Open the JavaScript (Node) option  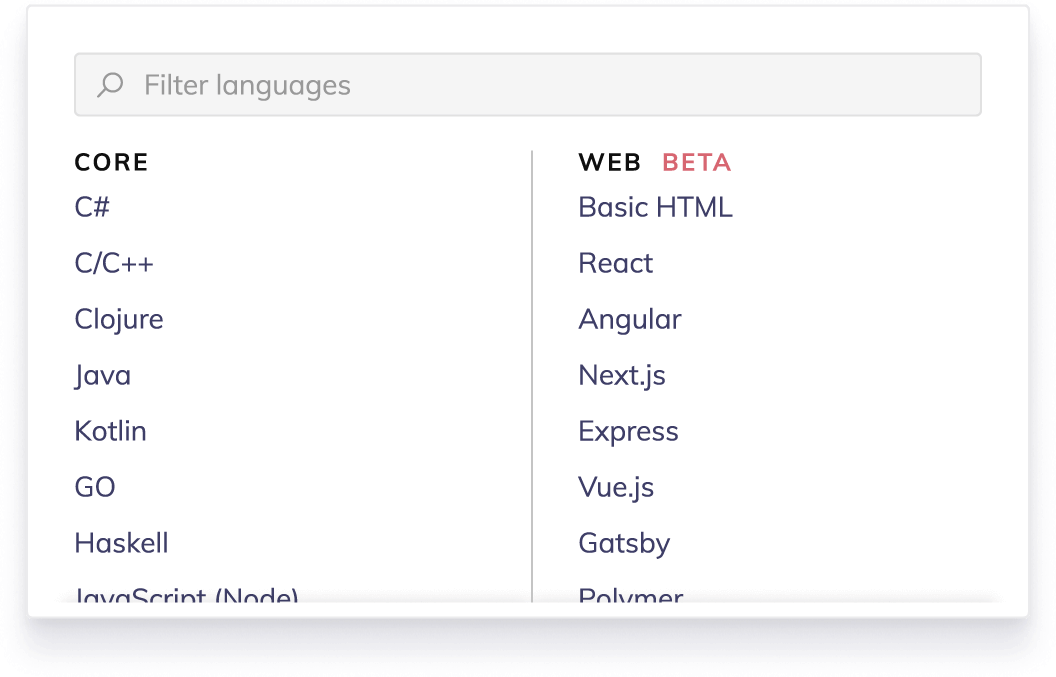click(x=186, y=596)
